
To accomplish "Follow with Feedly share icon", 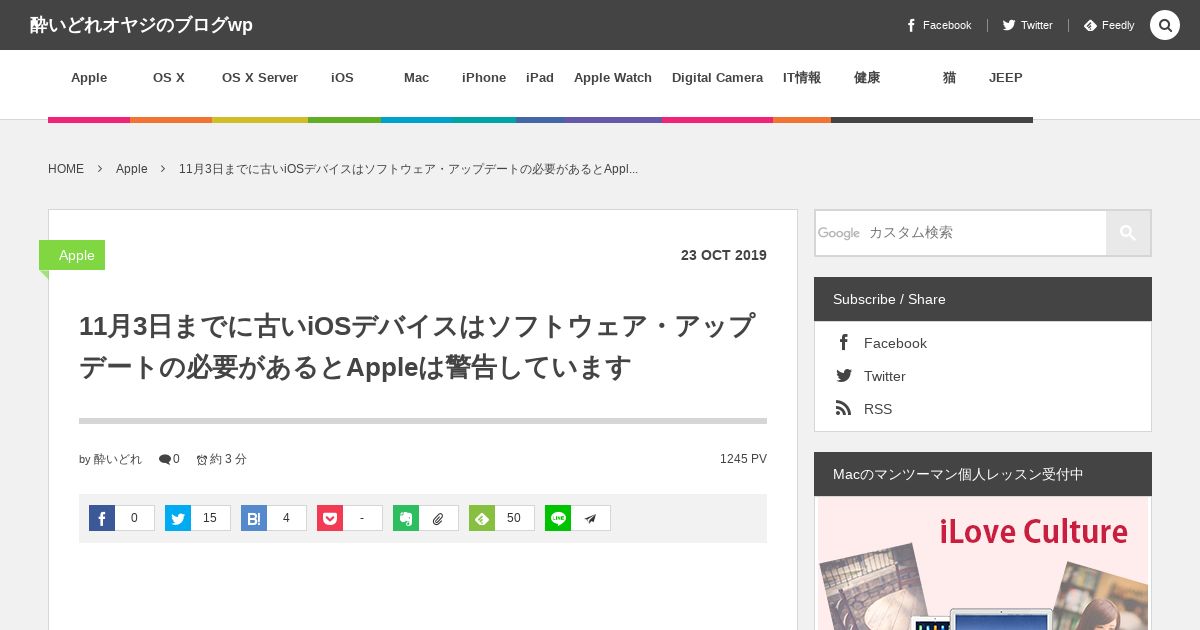I will click(x=482, y=518).
